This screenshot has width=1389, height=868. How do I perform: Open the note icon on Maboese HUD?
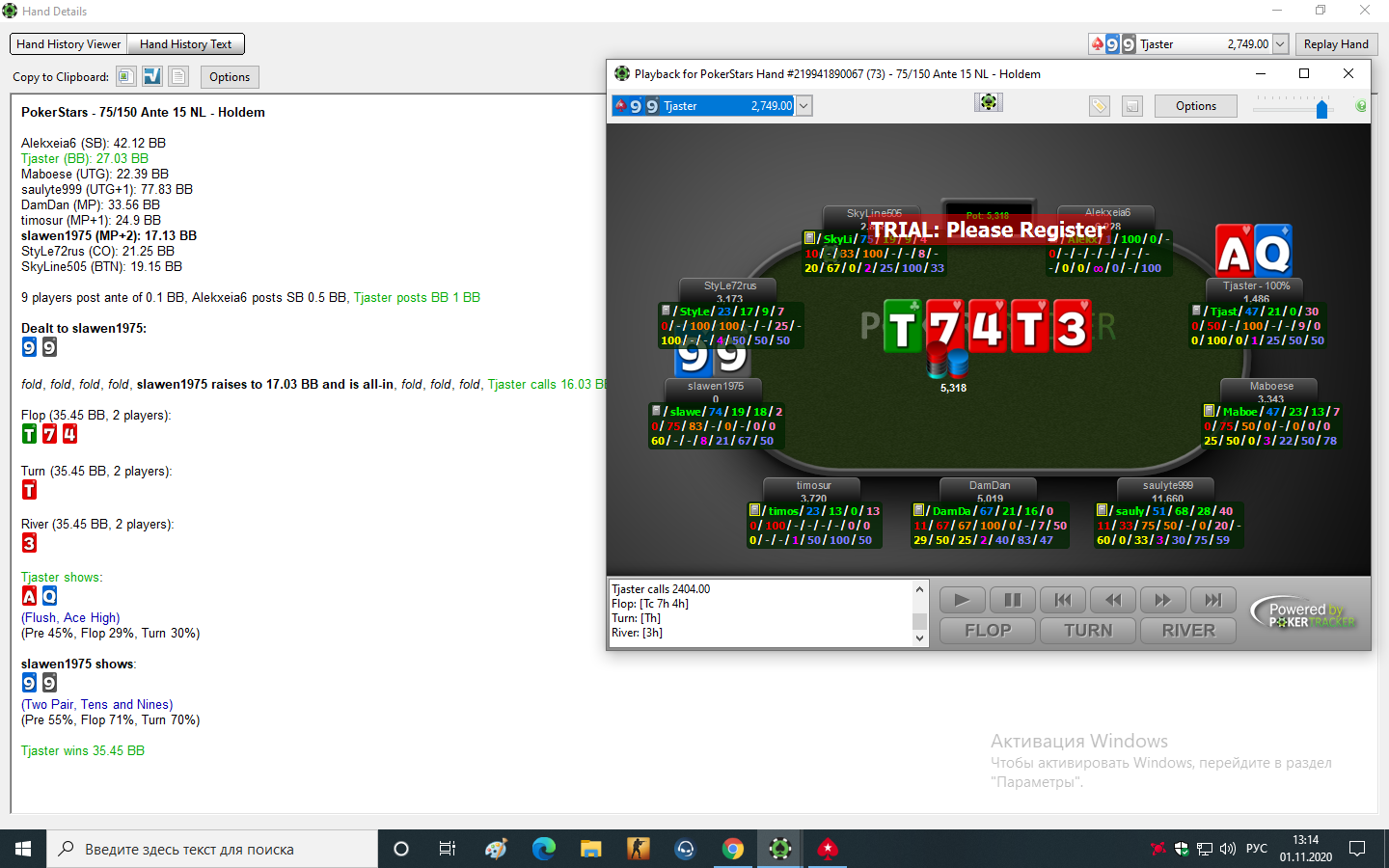[x=1209, y=411]
